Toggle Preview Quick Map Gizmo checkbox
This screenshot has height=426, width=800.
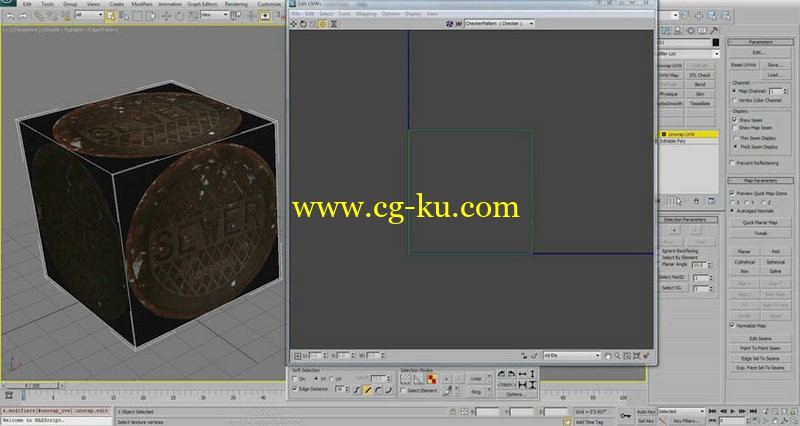tap(732, 193)
